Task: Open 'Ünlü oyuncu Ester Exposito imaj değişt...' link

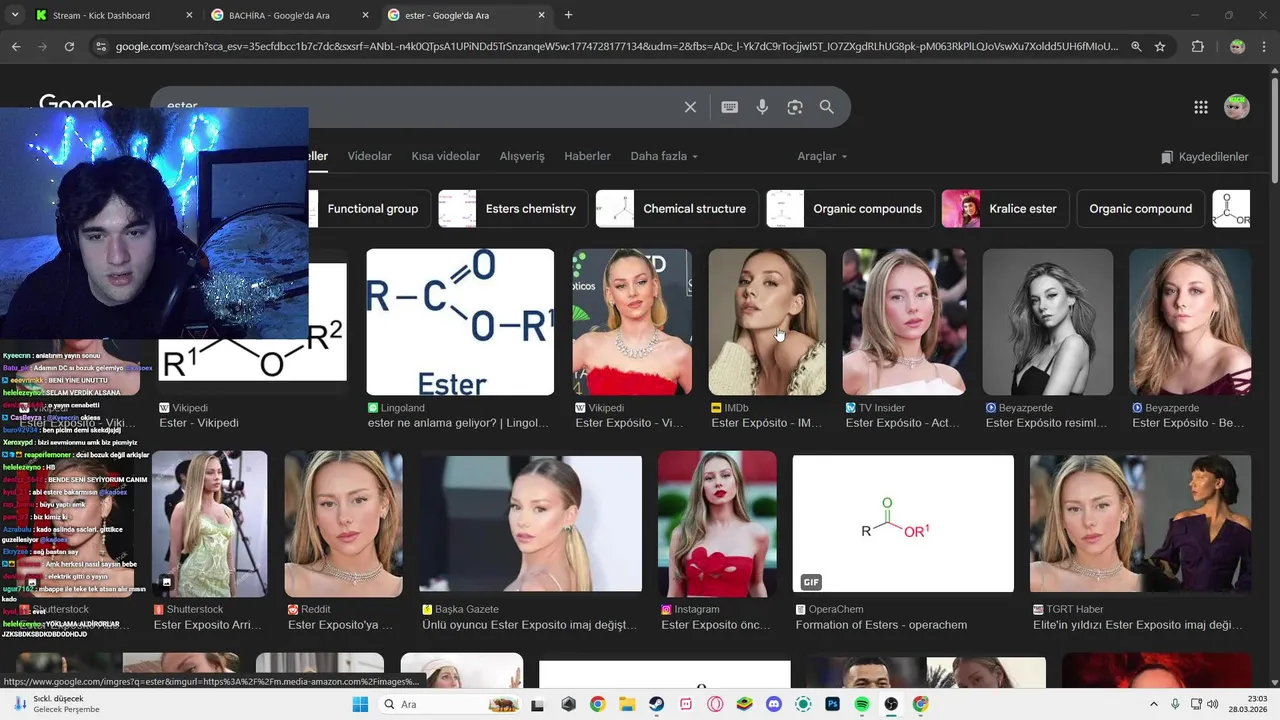Action: pyautogui.click(x=529, y=625)
